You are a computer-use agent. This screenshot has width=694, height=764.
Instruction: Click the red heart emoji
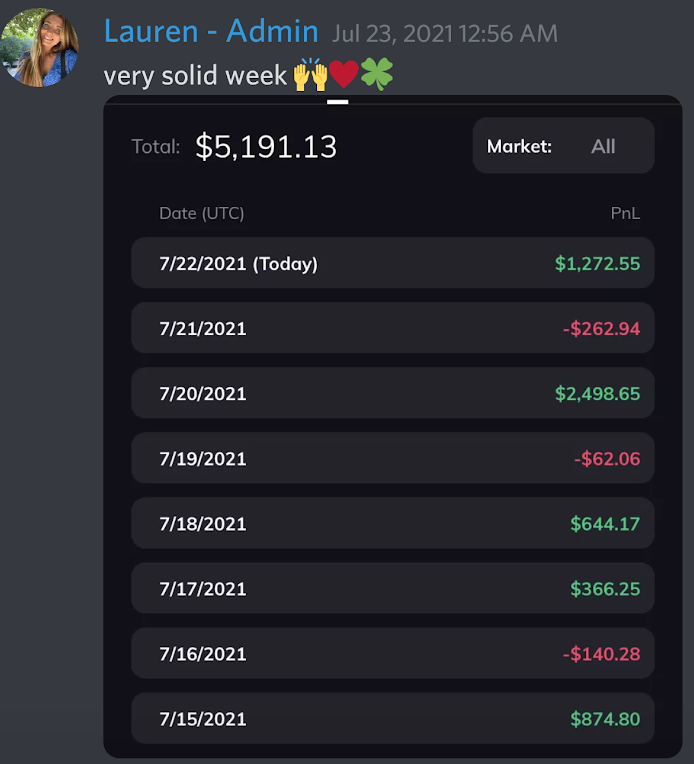click(344, 75)
